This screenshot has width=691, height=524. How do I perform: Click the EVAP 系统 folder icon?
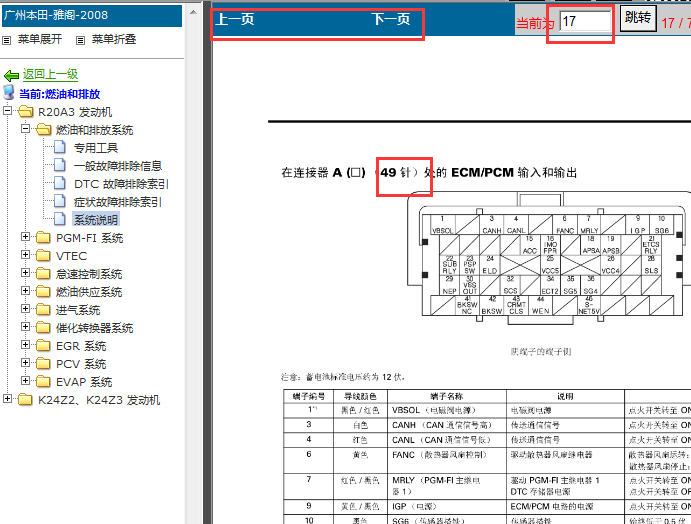coord(43,382)
